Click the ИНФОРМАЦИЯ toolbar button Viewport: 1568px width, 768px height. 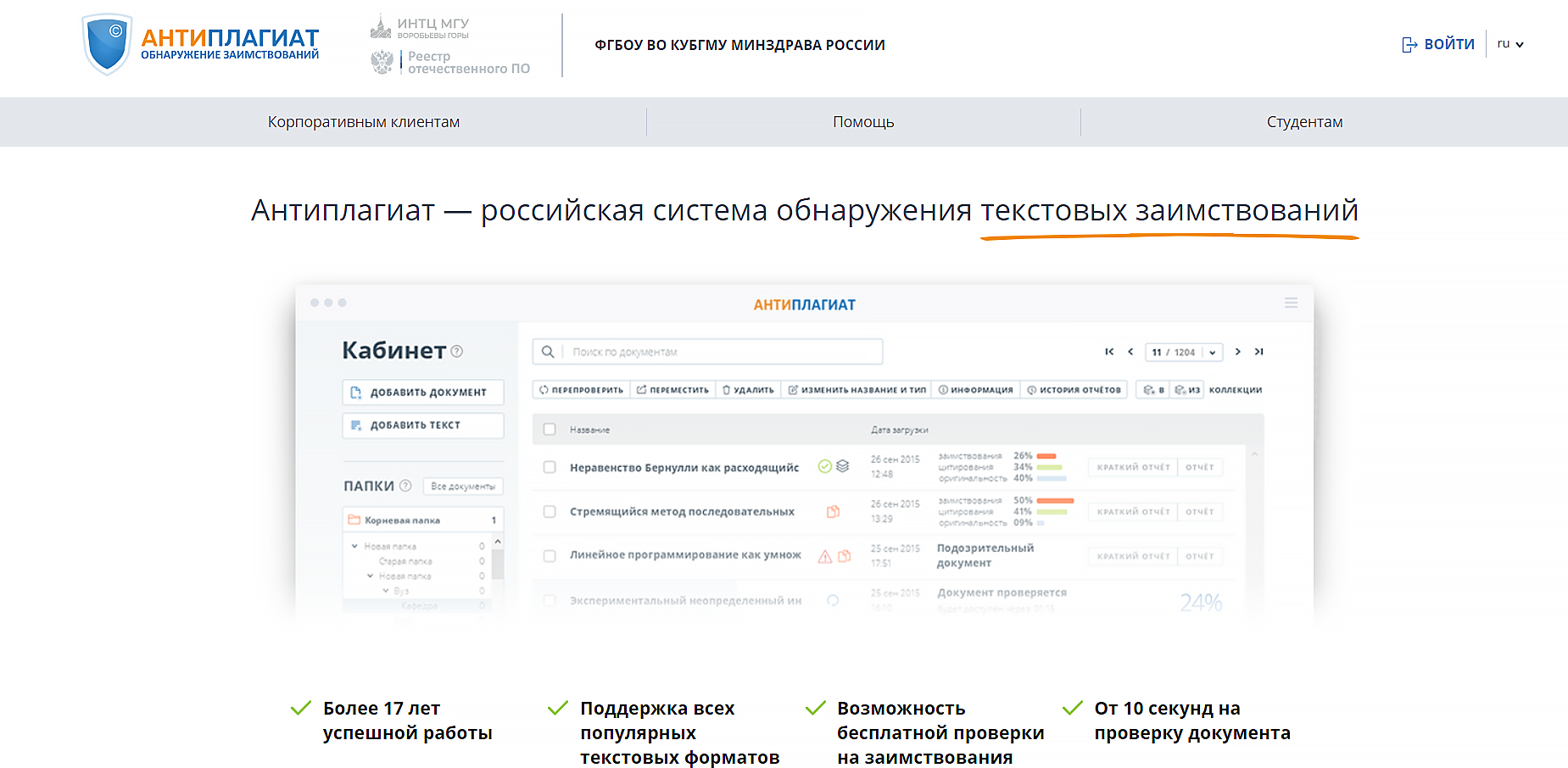[975, 390]
